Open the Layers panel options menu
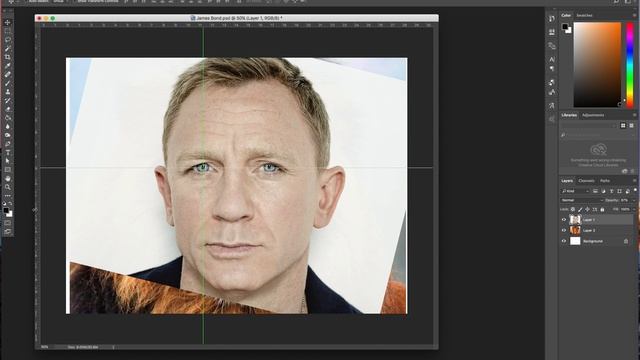Screen dimensions: 640x360 coord(634,180)
